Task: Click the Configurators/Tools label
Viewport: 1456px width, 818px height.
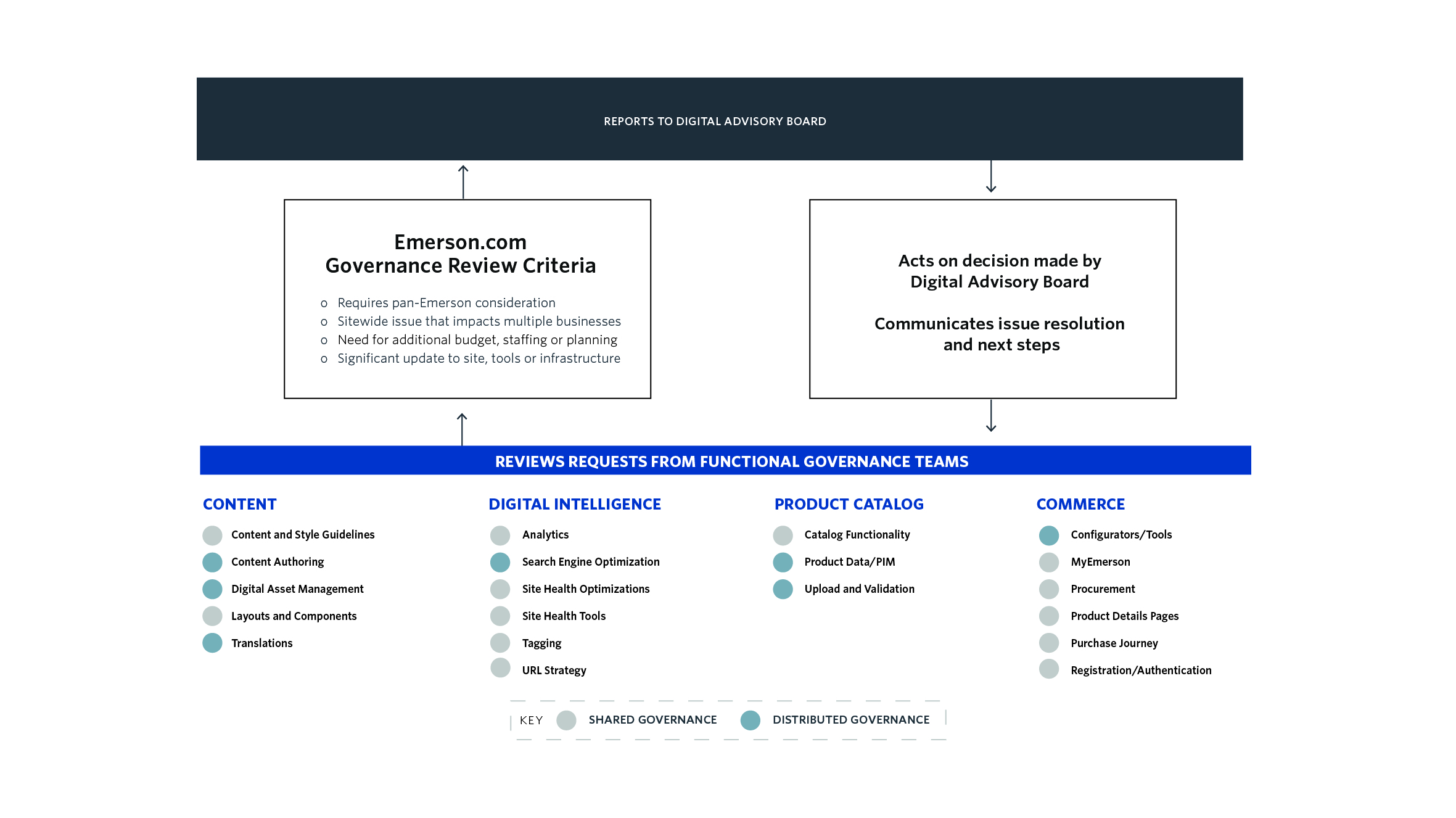Action: coord(1121,535)
